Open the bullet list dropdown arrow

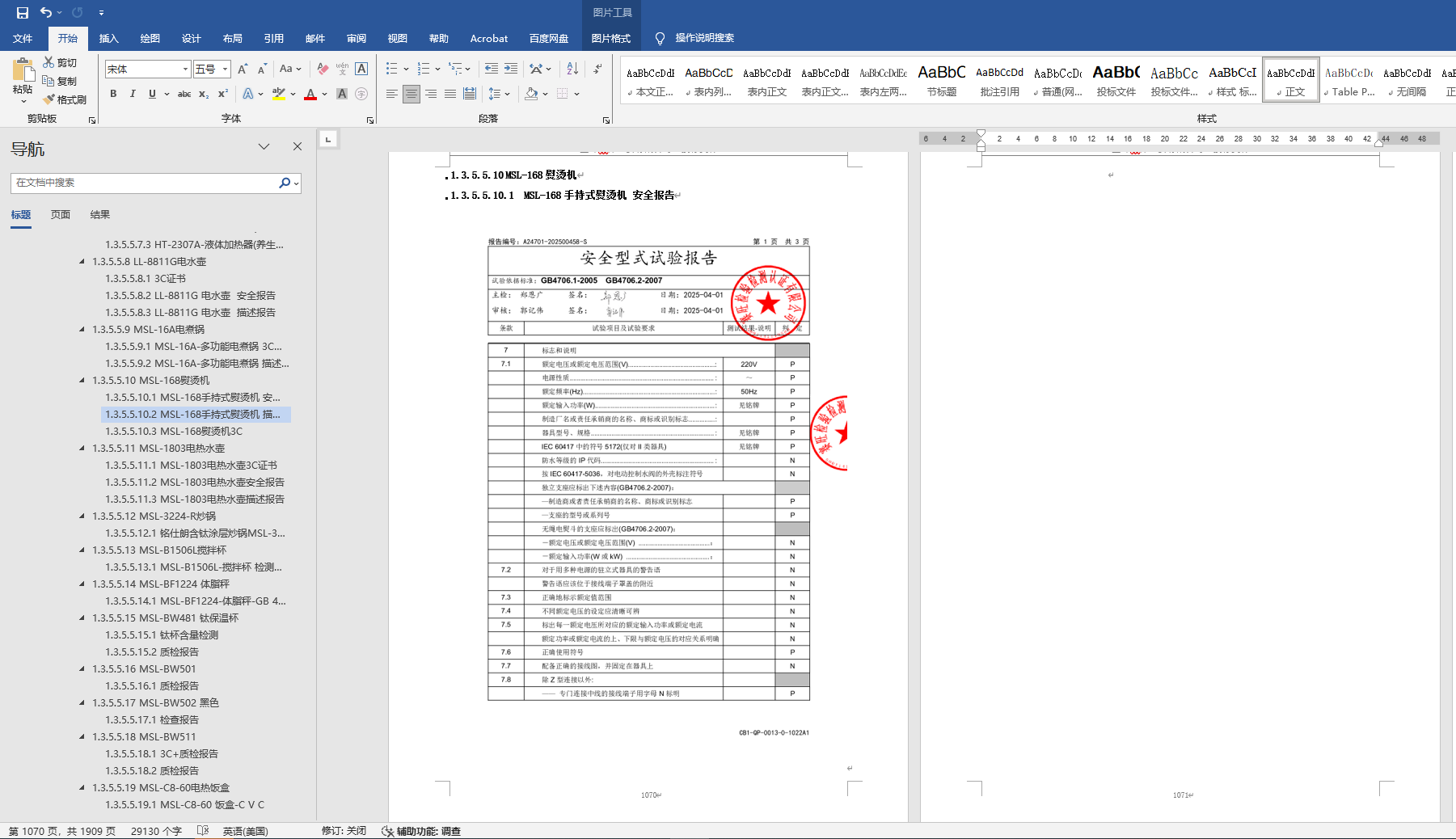click(407, 70)
